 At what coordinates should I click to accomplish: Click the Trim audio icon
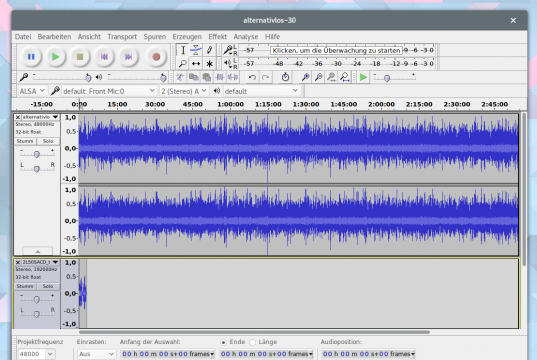click(x=220, y=77)
